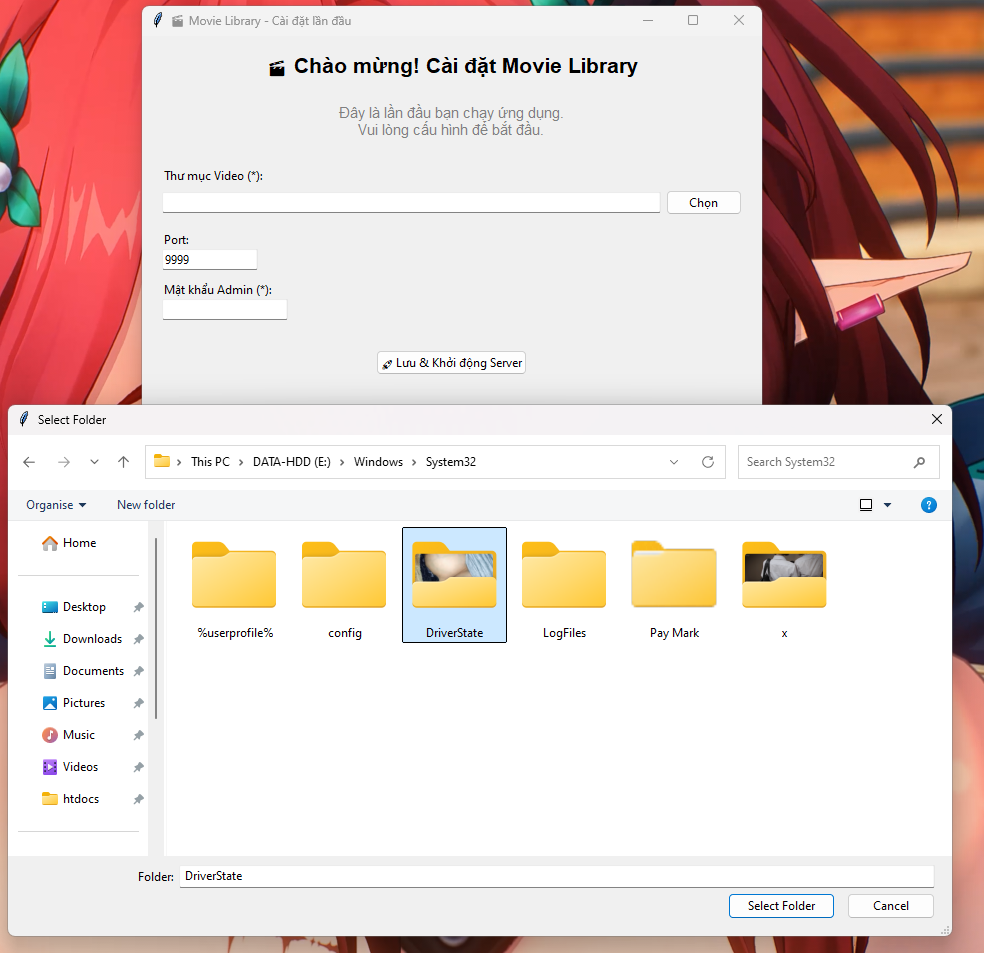The height and width of the screenshot is (953, 984).
Task: Go up one folder level
Action: (124, 462)
